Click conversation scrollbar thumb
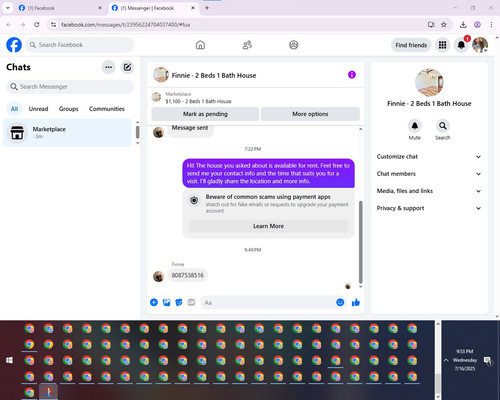Image resolution: width=500 pixels, height=400 pixels. 360,242
